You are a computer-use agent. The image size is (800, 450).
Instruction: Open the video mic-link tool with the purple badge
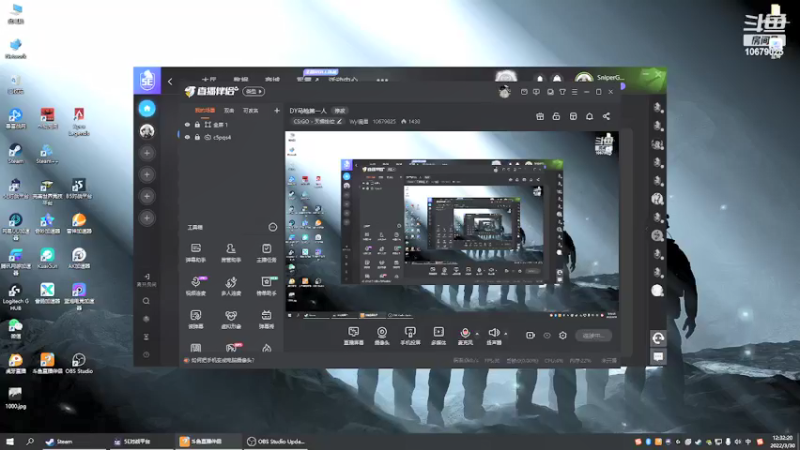tap(195, 286)
